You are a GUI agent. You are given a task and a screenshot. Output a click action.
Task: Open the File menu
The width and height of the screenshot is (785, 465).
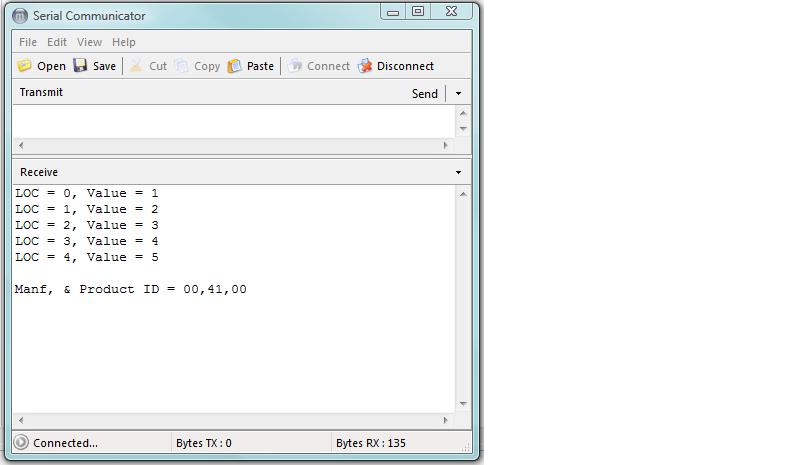click(28, 42)
